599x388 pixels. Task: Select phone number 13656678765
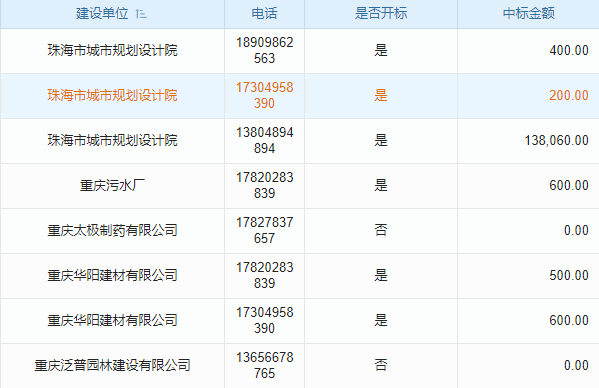tap(264, 366)
